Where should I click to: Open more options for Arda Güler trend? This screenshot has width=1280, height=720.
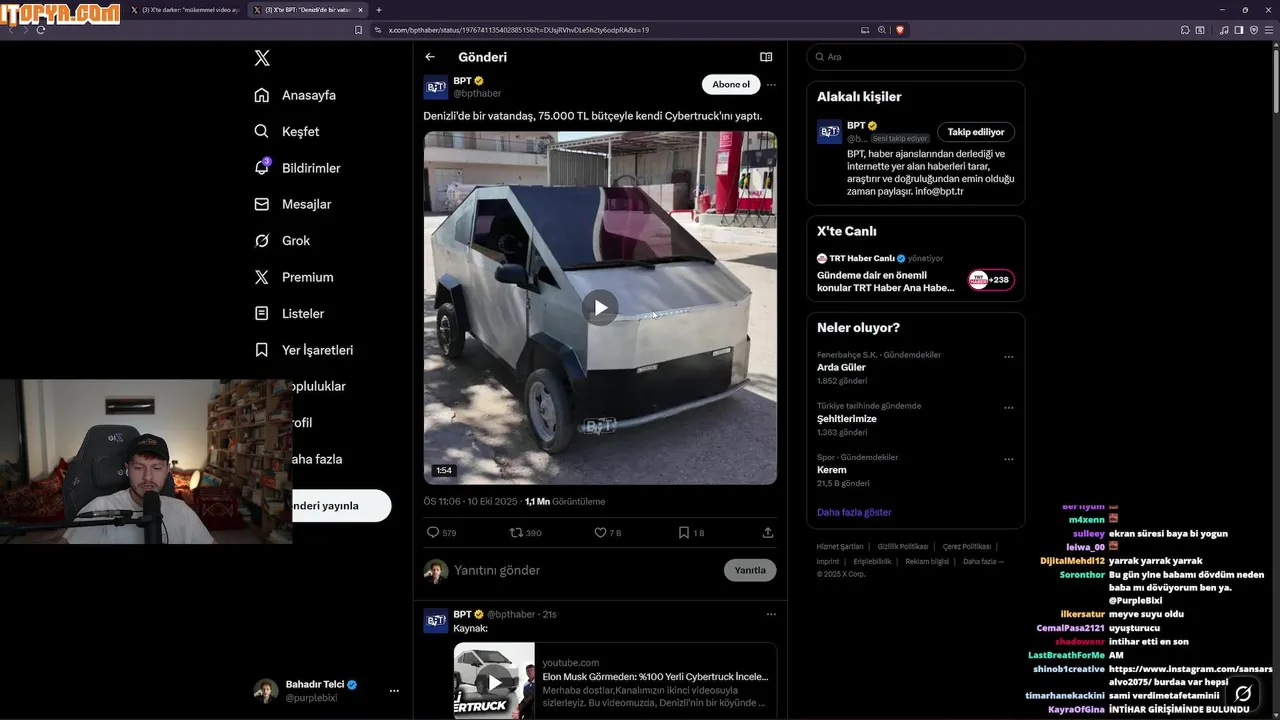pyautogui.click(x=1009, y=357)
